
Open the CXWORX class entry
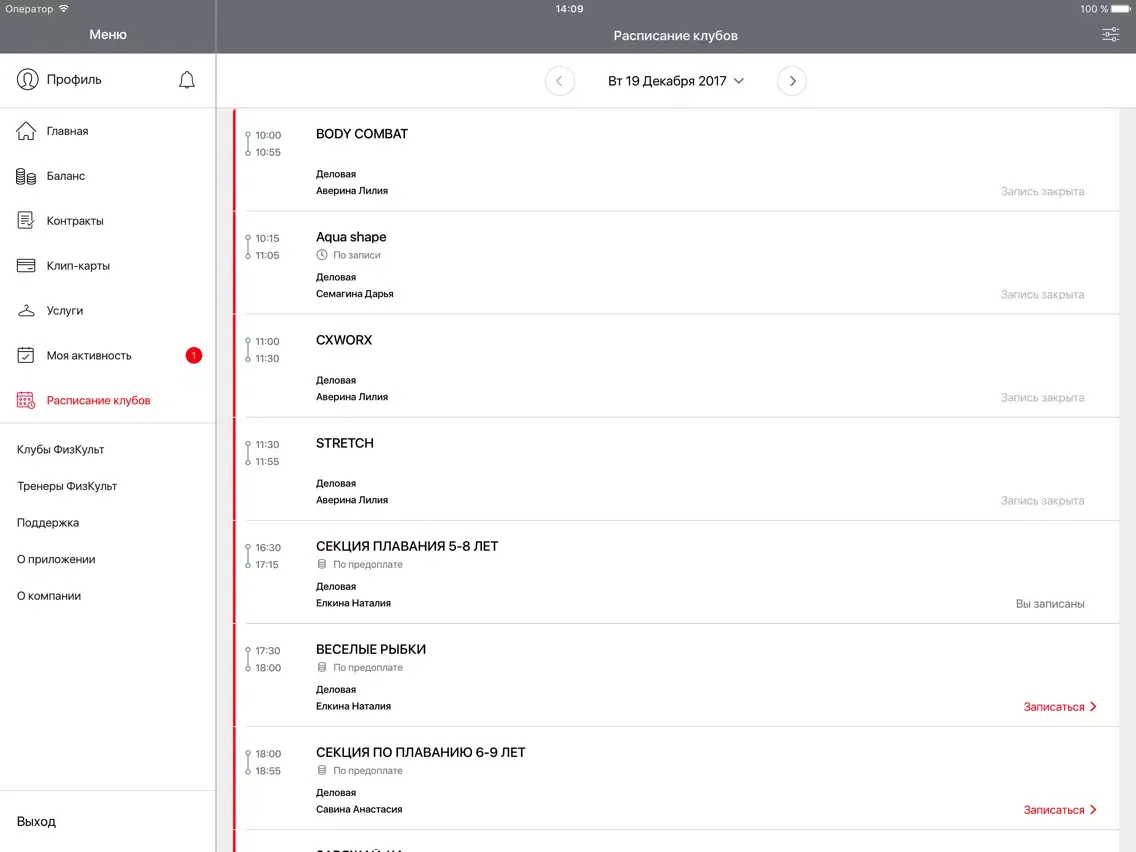[x=677, y=366]
